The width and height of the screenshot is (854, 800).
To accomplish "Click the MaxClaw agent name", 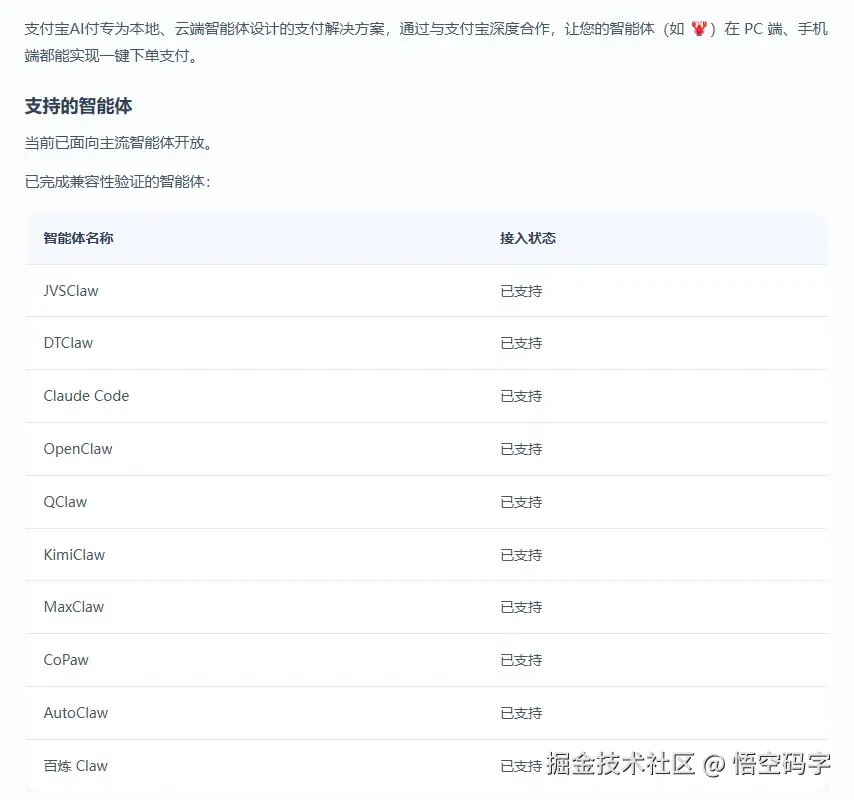I will pyautogui.click(x=74, y=607).
